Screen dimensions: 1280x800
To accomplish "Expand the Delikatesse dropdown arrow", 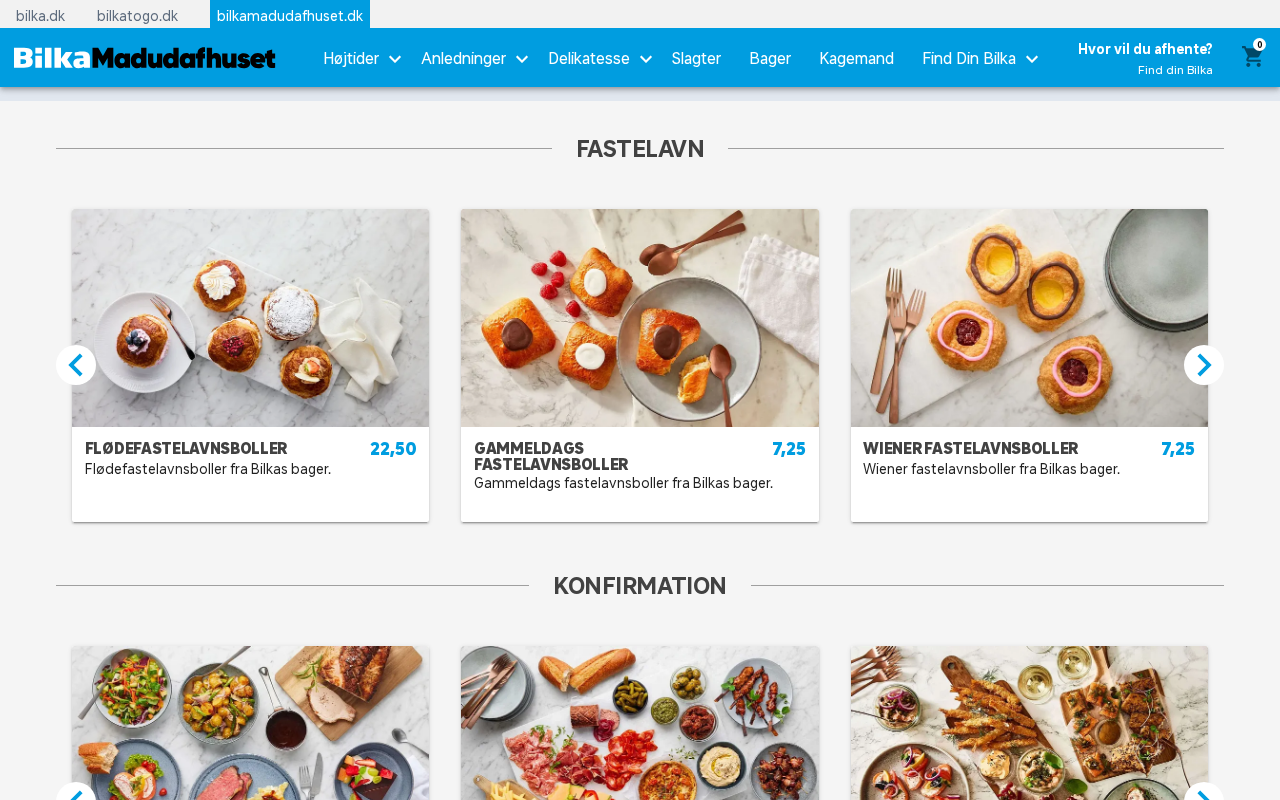I will [646, 59].
